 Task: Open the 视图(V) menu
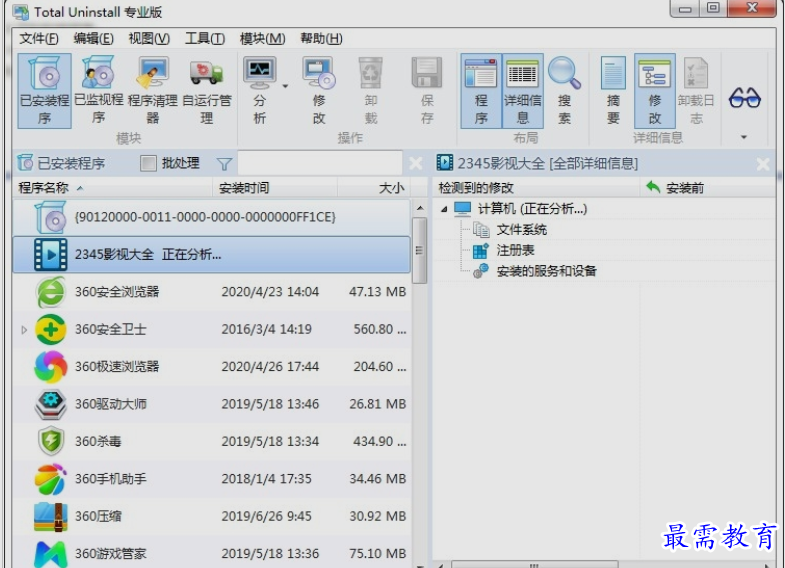tap(149, 39)
